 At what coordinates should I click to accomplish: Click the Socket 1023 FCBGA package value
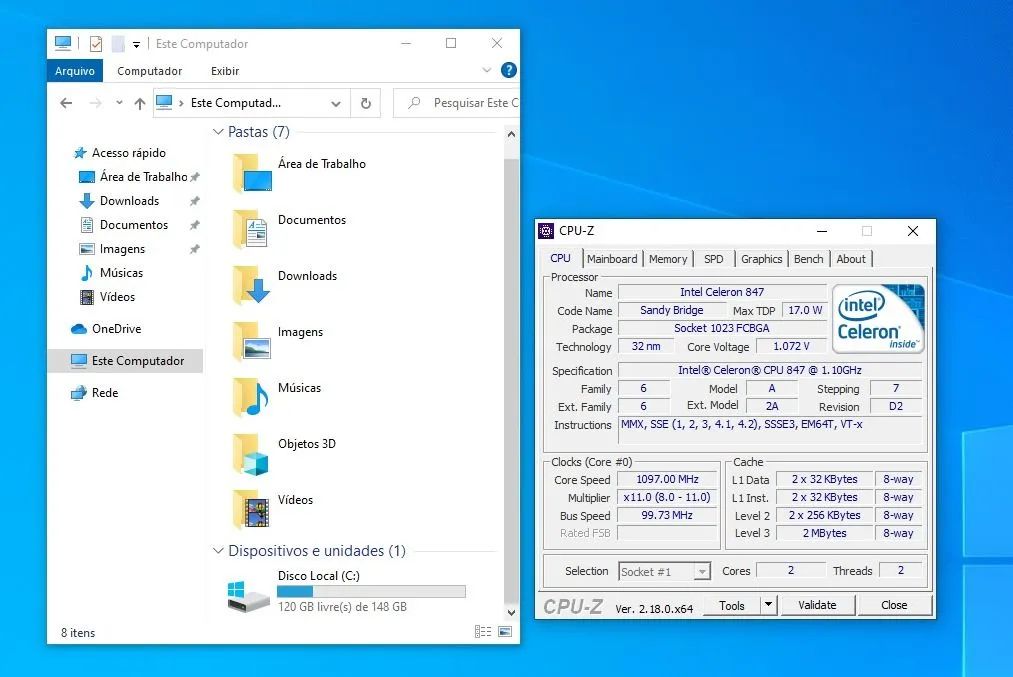[722, 328]
